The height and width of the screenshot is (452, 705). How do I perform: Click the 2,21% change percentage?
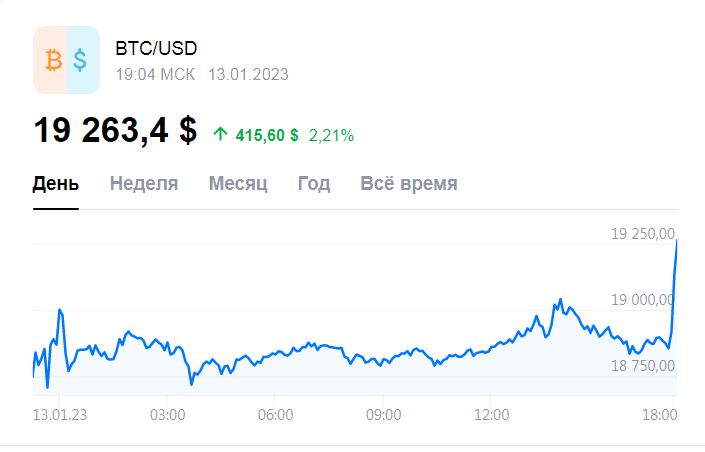(331, 135)
